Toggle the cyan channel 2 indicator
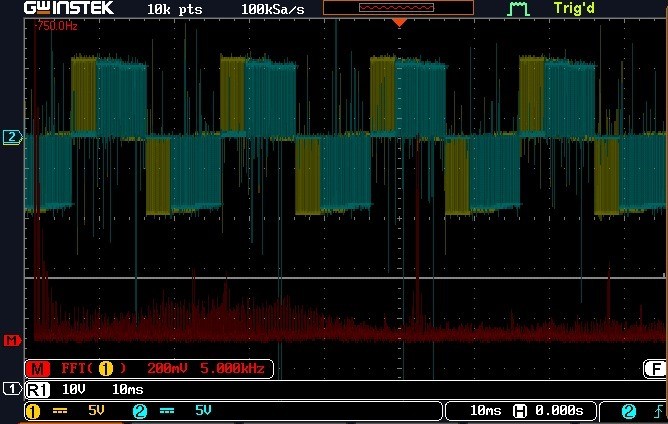Viewport: 668px width, 424px height. (140, 411)
